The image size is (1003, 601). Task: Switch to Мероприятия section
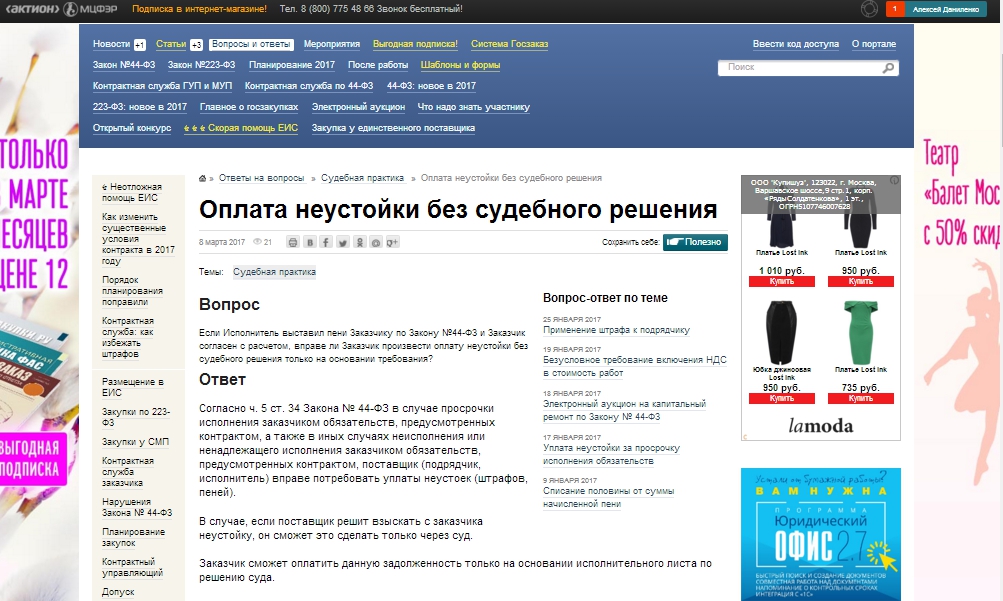pyautogui.click(x=330, y=42)
